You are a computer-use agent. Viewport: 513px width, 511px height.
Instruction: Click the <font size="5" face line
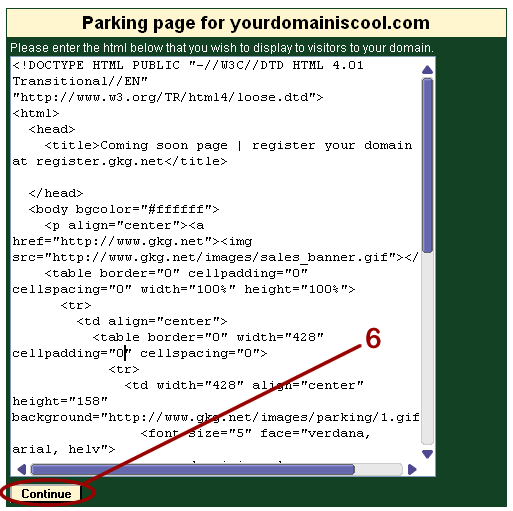(x=255, y=433)
